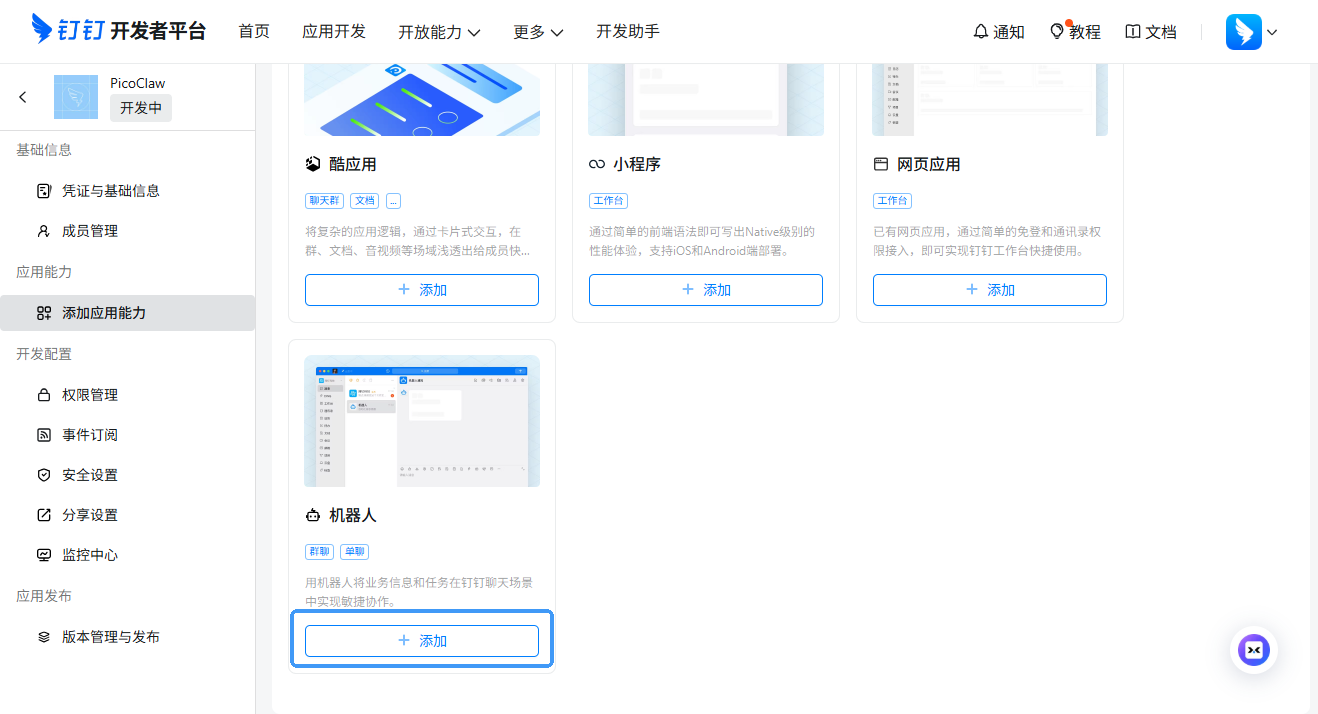The height and width of the screenshot is (714, 1318).
Task: Expand the 更多 dropdown menu
Action: click(538, 32)
